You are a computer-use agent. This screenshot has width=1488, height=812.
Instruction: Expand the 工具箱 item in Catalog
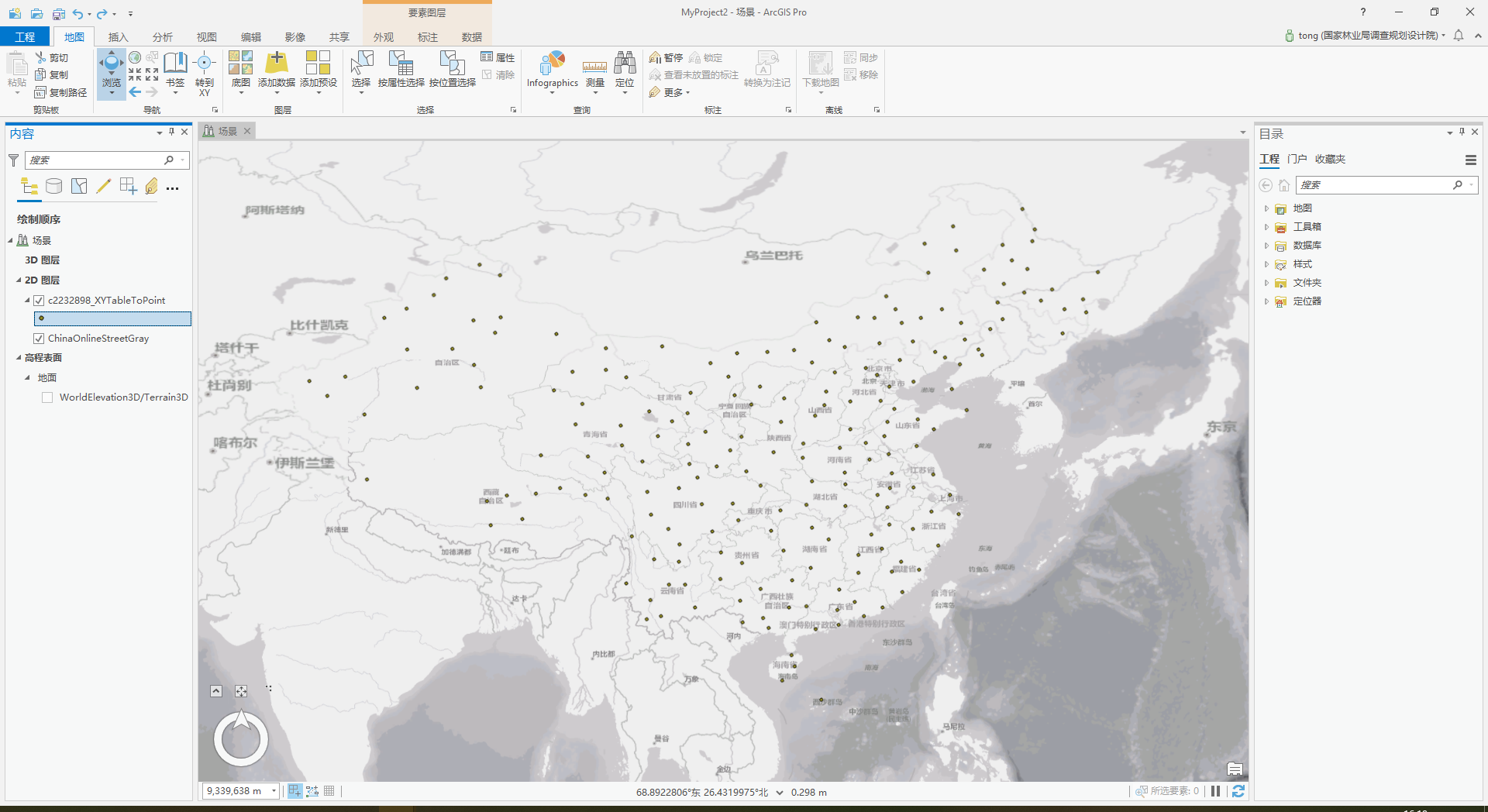coord(1266,226)
